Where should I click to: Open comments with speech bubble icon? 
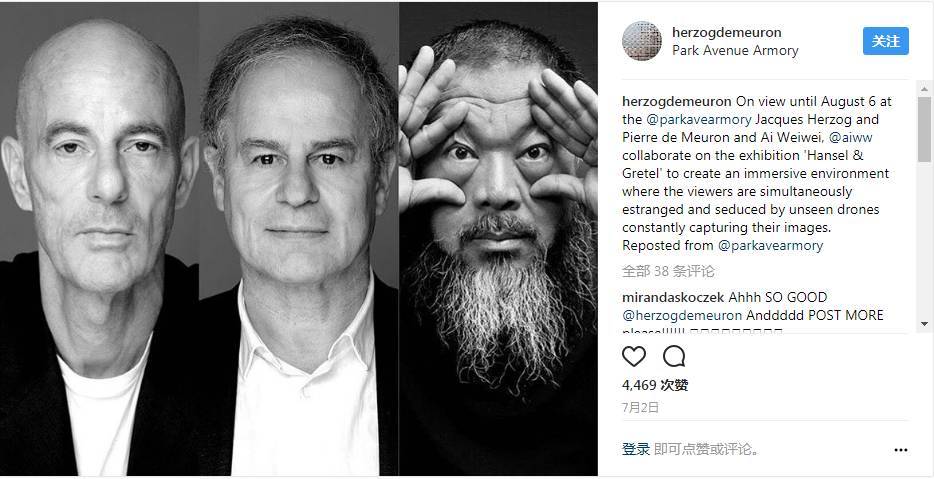click(674, 356)
